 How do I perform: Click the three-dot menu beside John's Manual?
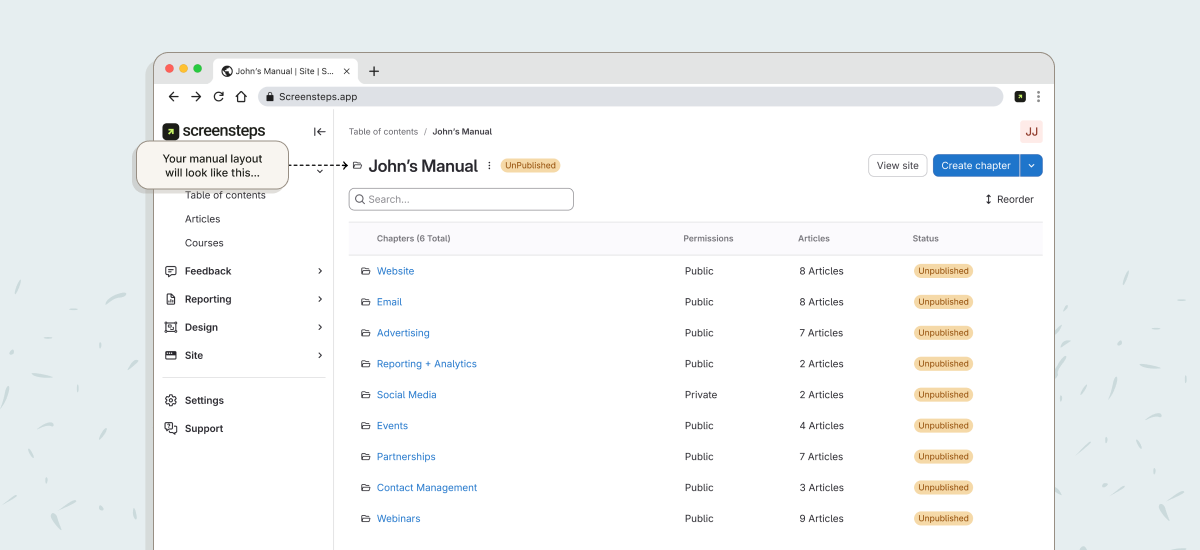(x=489, y=166)
